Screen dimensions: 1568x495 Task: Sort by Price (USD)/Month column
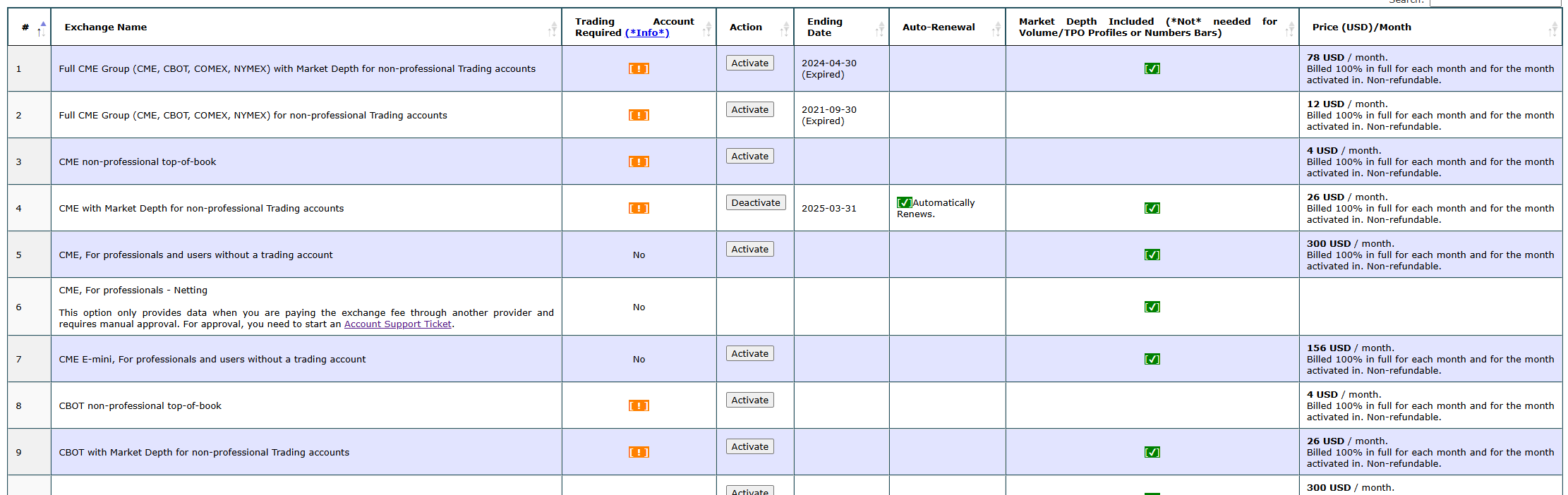click(x=1430, y=27)
